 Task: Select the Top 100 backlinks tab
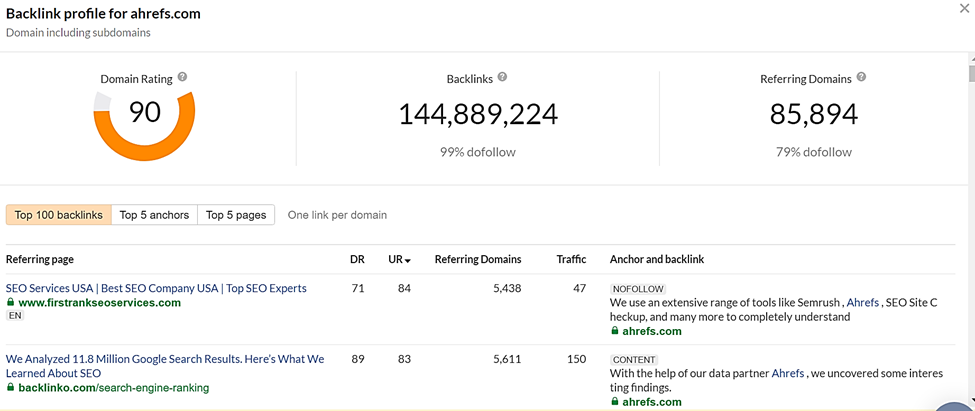(x=58, y=215)
